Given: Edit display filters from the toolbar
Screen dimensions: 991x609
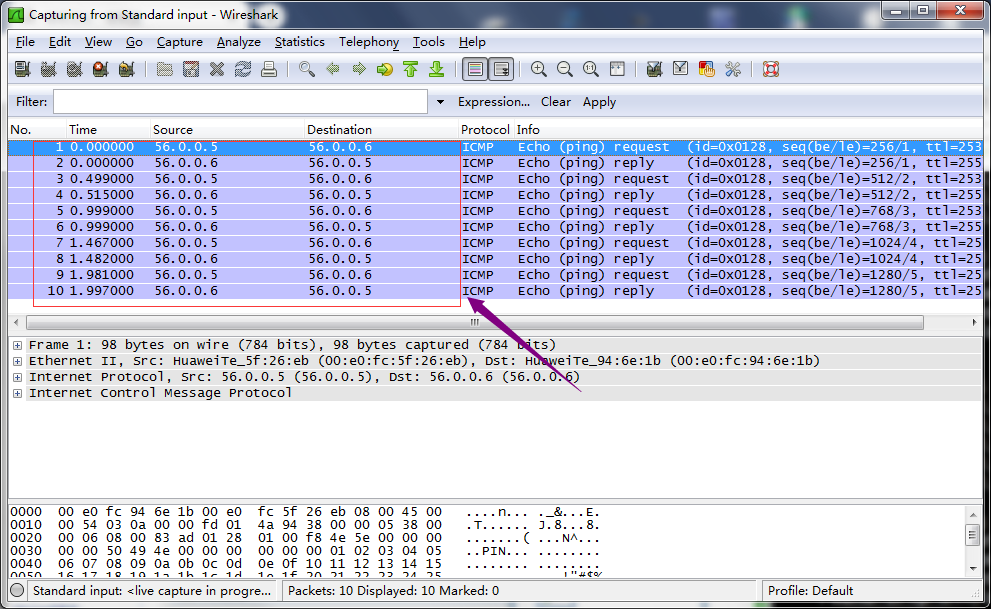Looking at the screenshot, I should 681,69.
